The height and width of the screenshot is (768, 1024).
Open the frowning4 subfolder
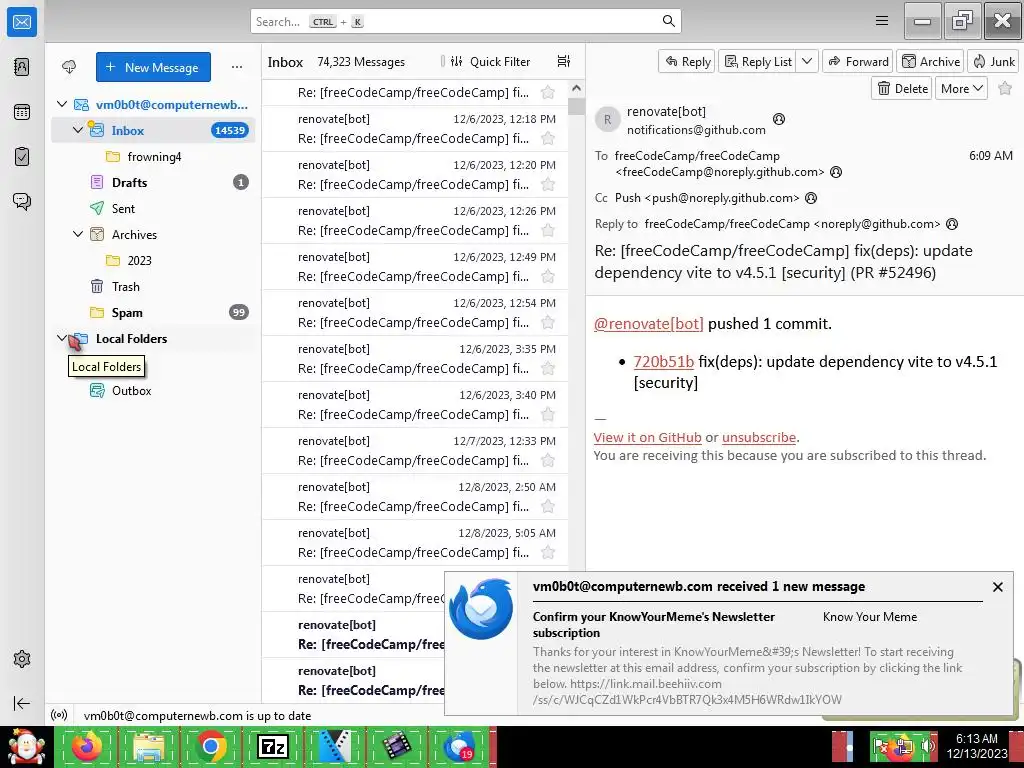(153, 156)
